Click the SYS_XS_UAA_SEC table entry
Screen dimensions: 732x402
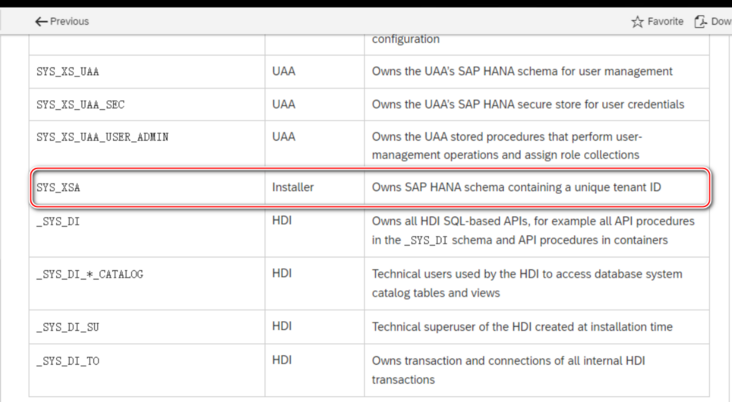pyautogui.click(x=81, y=104)
